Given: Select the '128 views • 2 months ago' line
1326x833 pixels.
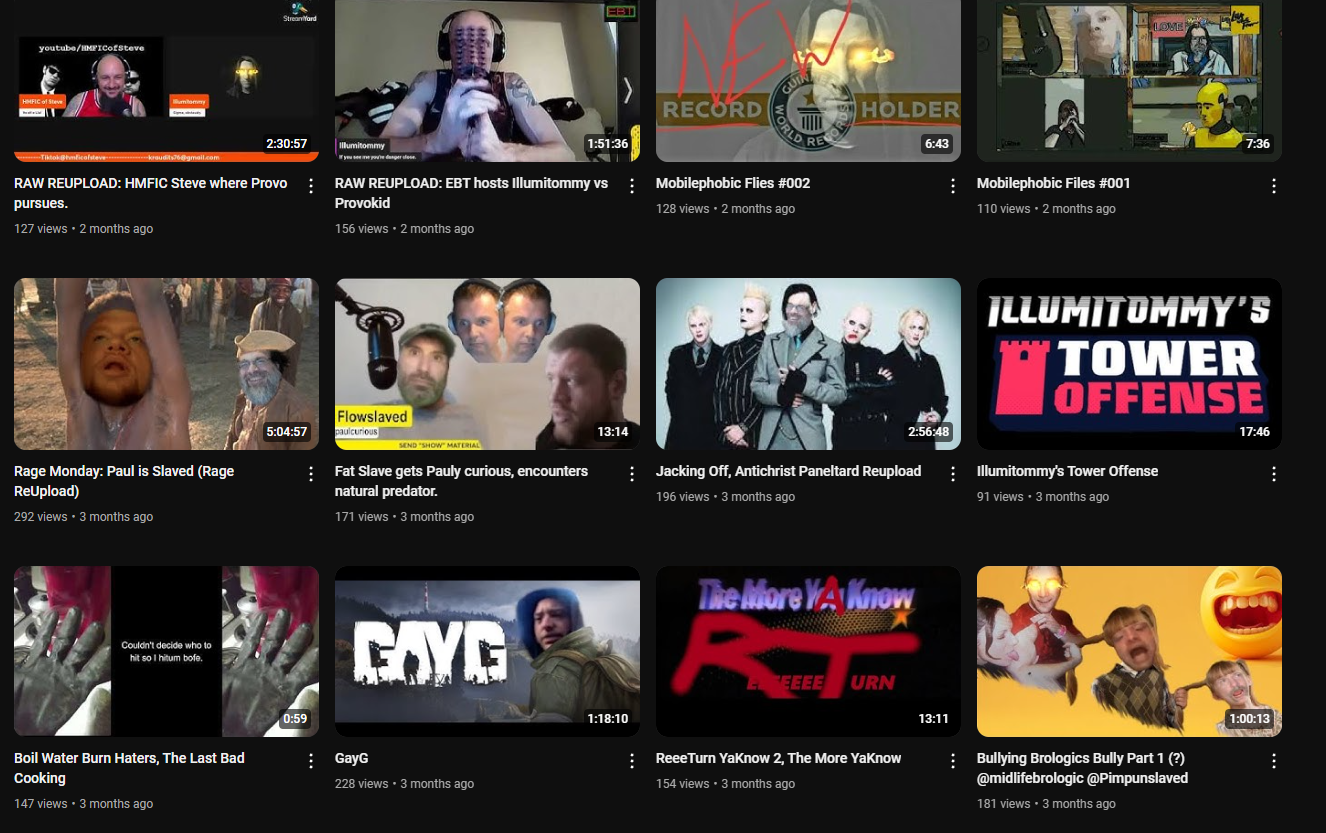Looking at the screenshot, I should (x=726, y=209).
